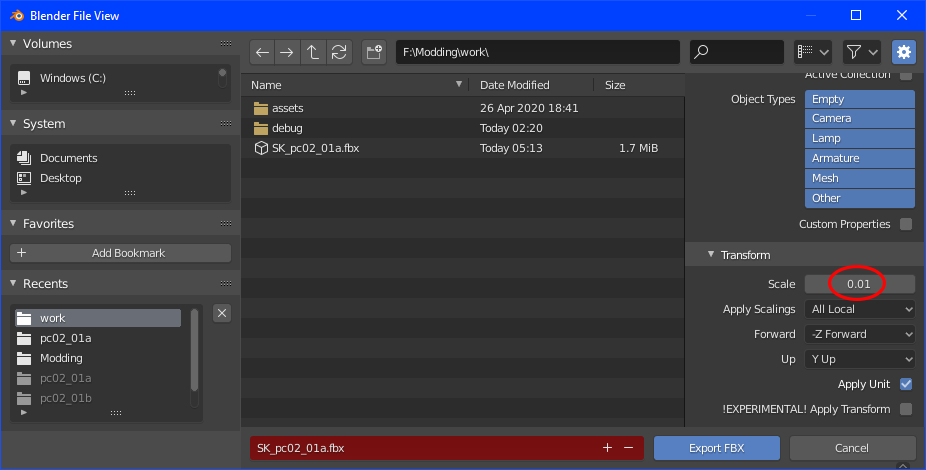Enable experimental Apply Transform checkbox
This screenshot has height=470, width=926.
[x=906, y=409]
